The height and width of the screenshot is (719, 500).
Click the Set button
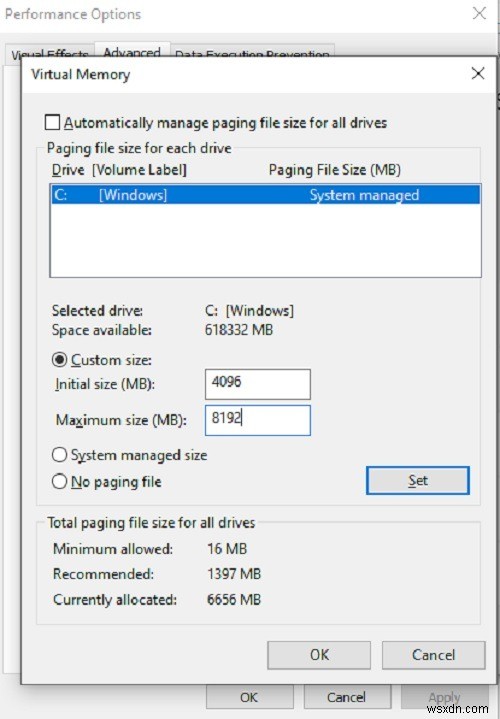coord(418,481)
